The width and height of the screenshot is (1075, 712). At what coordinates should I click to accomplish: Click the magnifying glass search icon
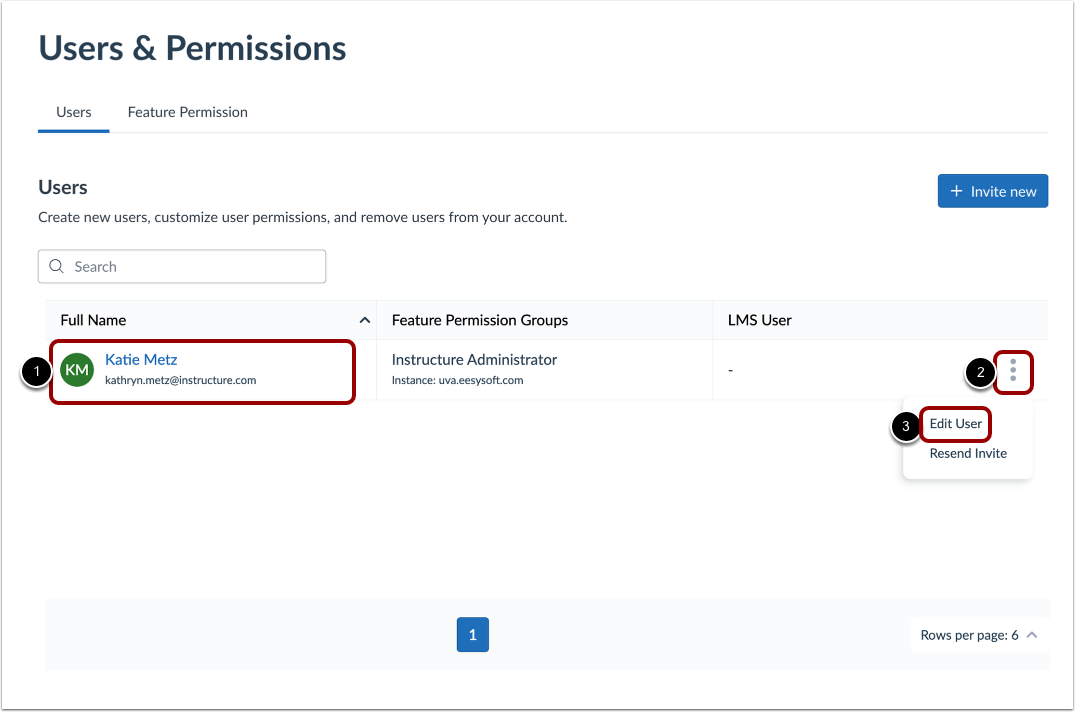56,266
